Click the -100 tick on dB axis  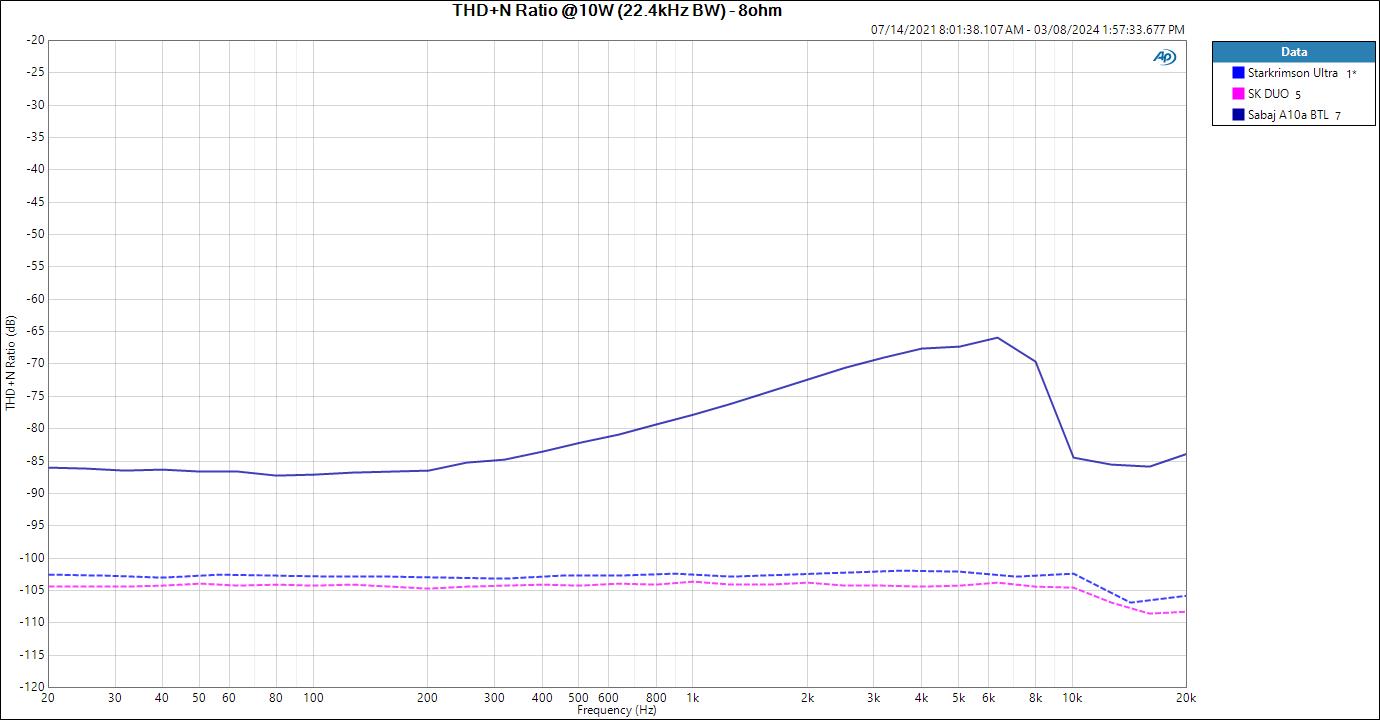(33, 558)
